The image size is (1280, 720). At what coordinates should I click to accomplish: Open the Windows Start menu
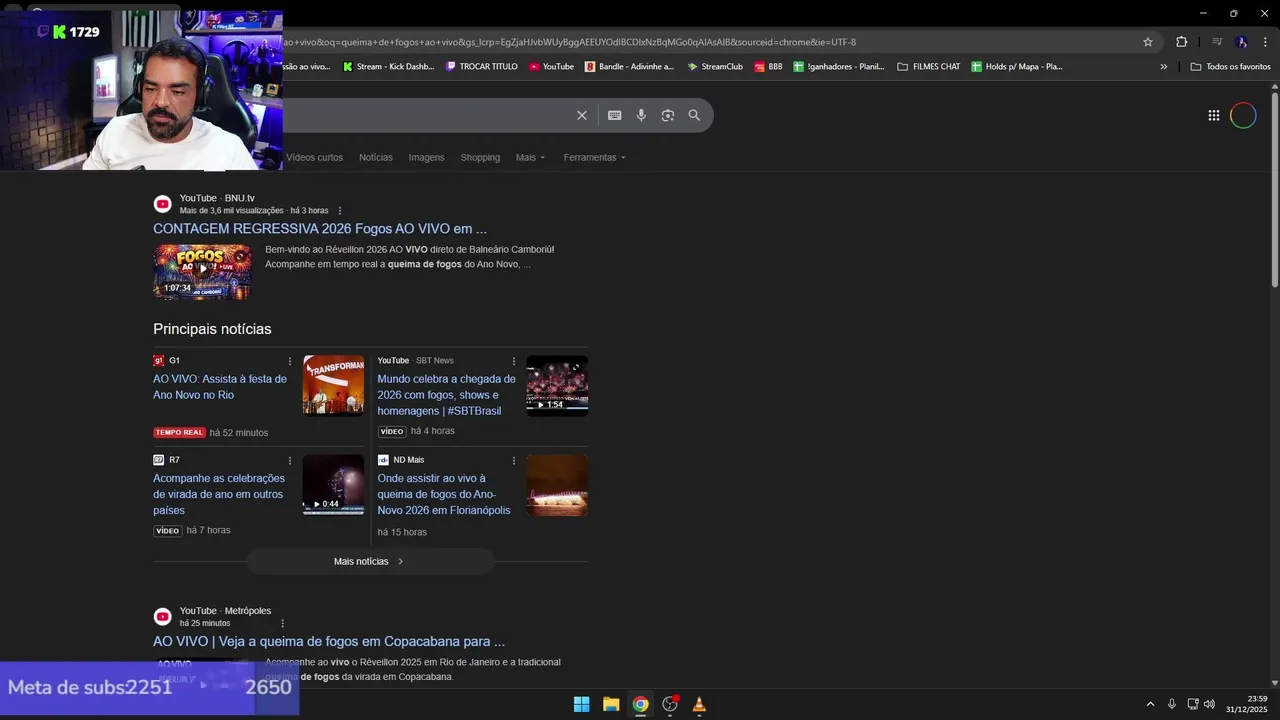[x=581, y=704]
